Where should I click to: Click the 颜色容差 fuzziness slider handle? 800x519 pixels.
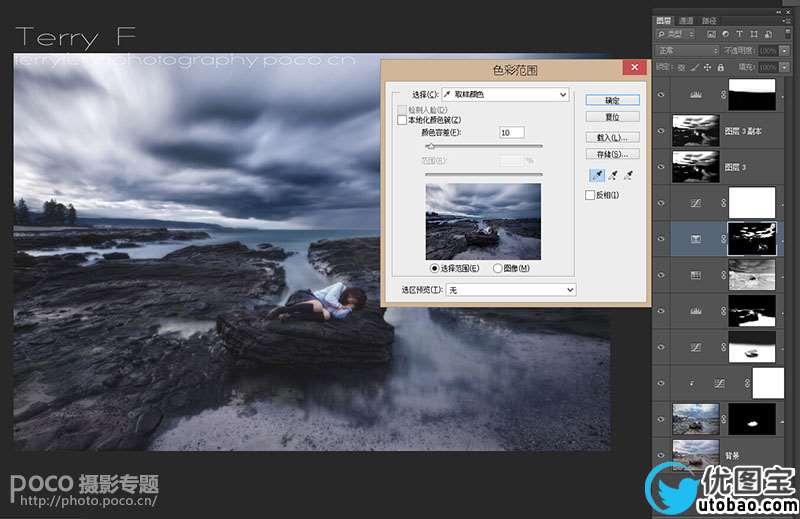pos(431,146)
